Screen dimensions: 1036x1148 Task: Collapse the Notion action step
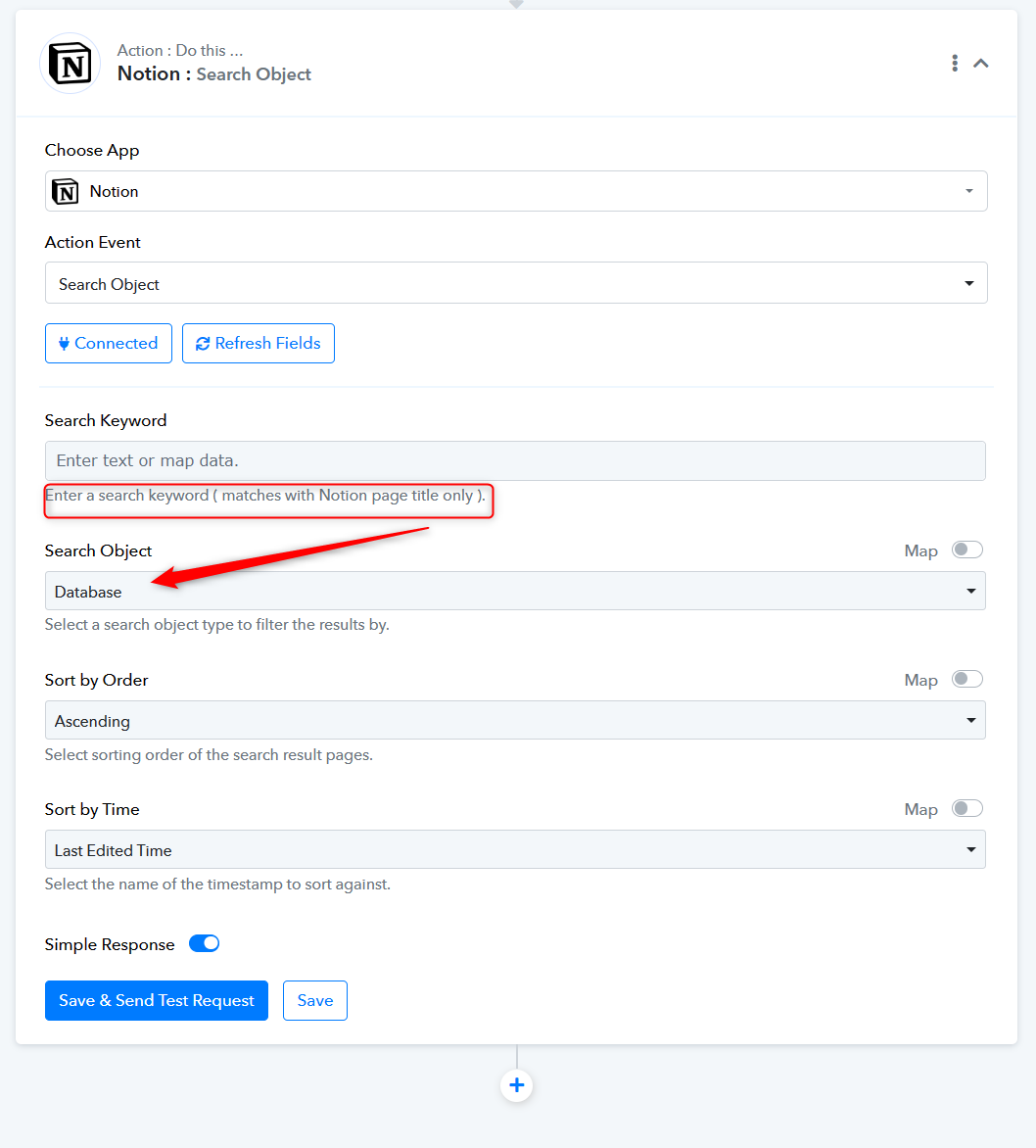point(981,64)
